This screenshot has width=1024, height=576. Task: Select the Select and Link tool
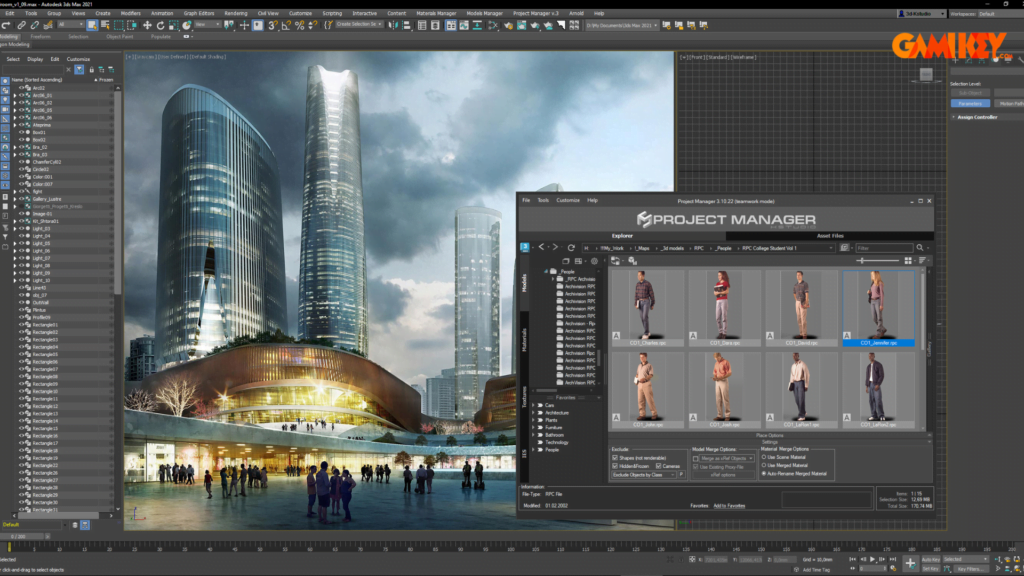point(21,25)
